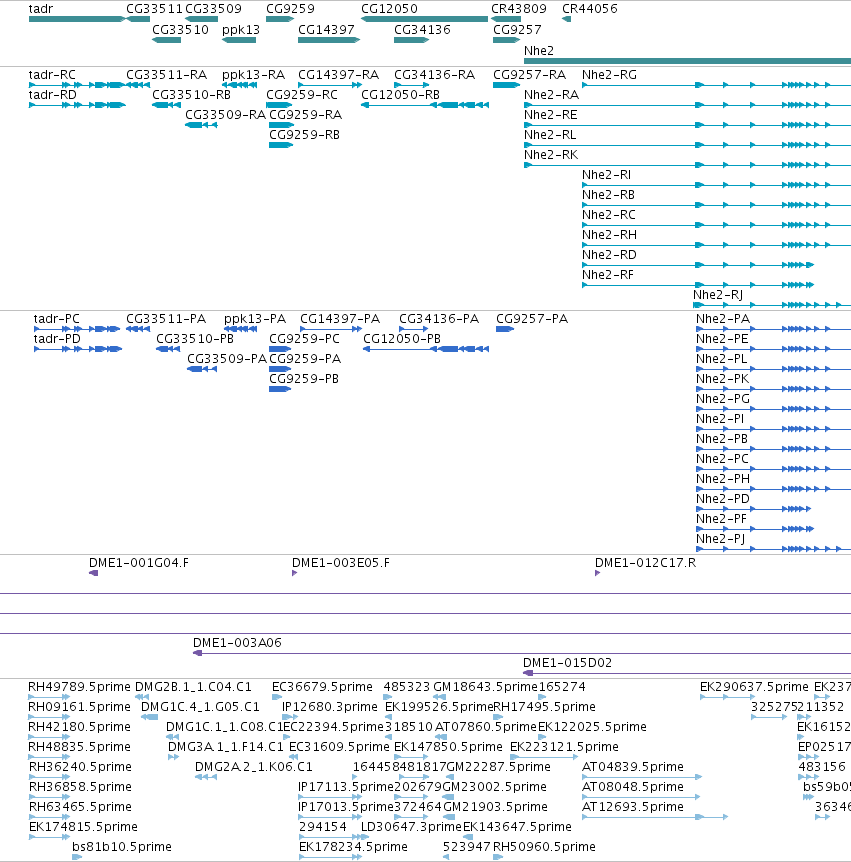This screenshot has width=851, height=862.
Task: Click the CG33511-RA transcript
Action: tap(138, 85)
